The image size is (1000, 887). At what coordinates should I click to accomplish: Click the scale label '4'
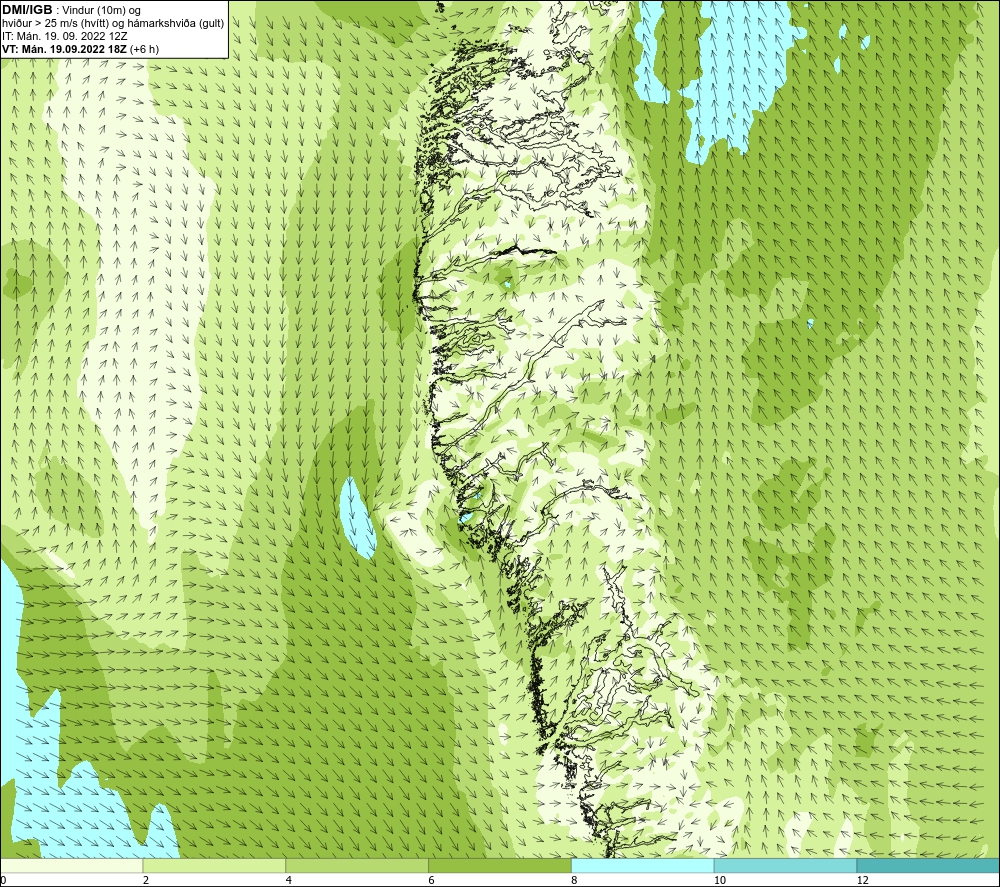289,880
